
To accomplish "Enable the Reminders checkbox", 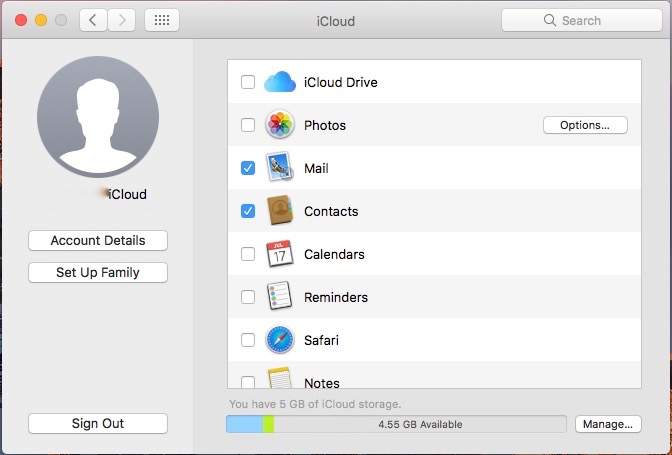I will 248,297.
